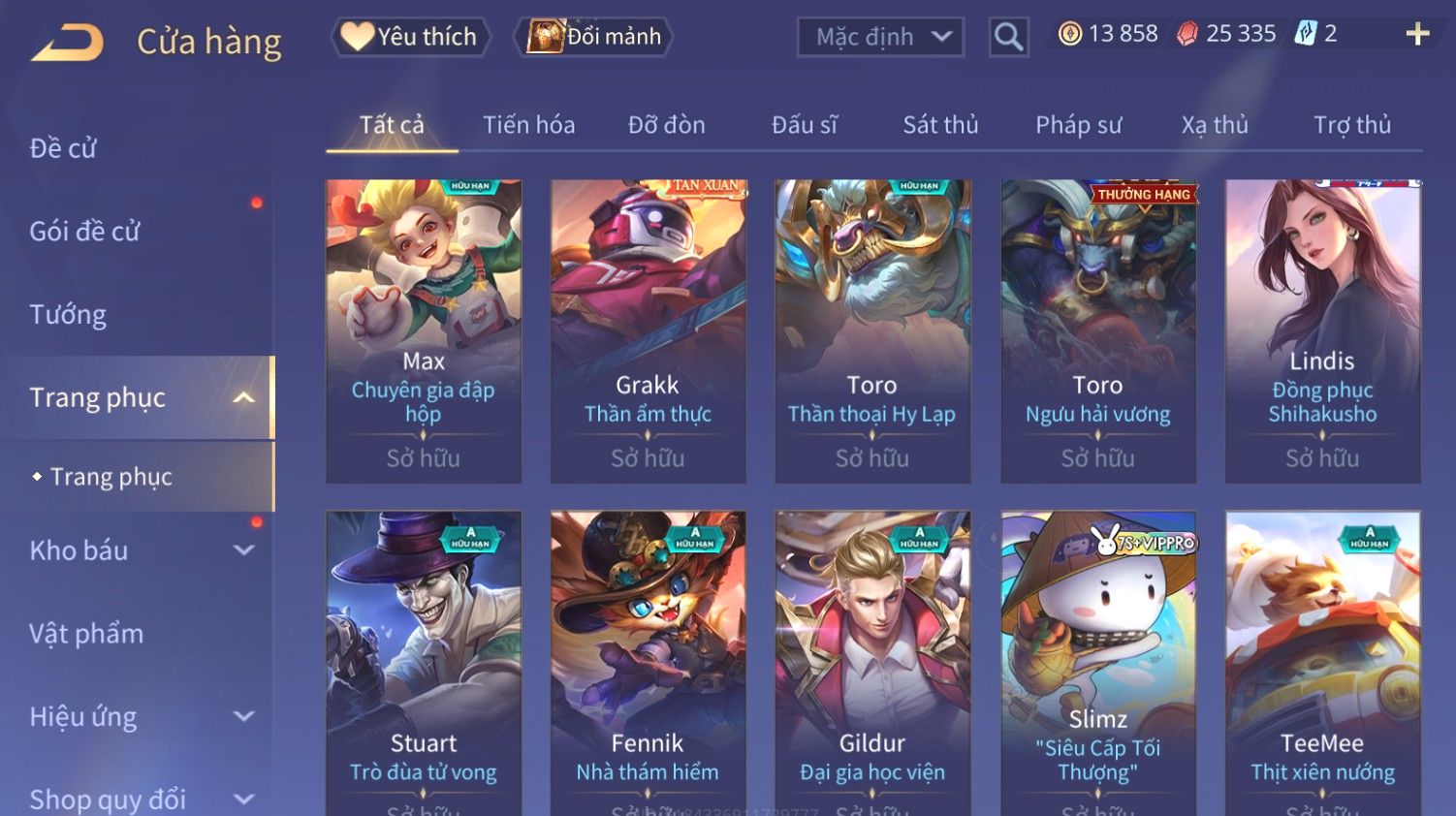Select the Sát thủ category tab

[x=940, y=125]
